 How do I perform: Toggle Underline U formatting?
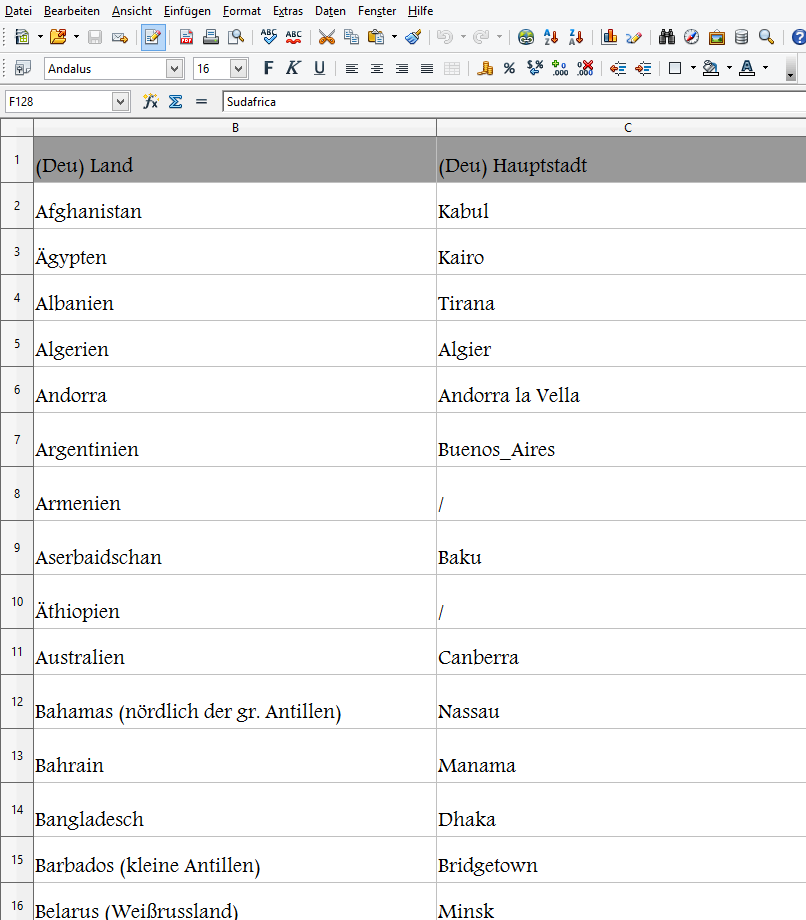(x=319, y=68)
